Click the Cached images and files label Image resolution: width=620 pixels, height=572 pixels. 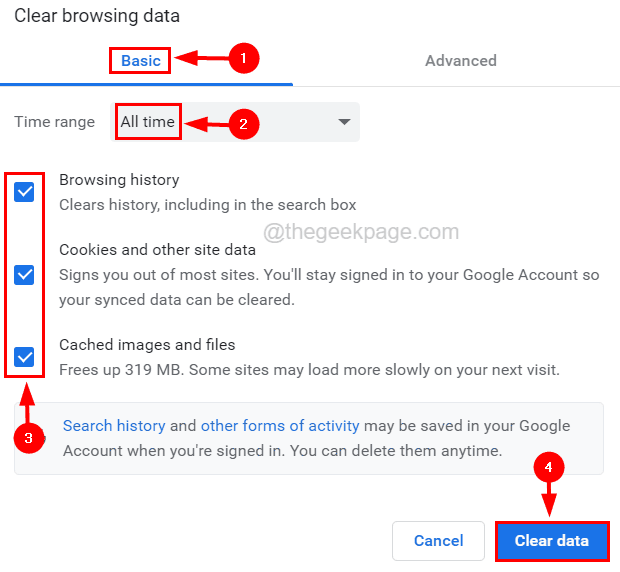pos(147,344)
